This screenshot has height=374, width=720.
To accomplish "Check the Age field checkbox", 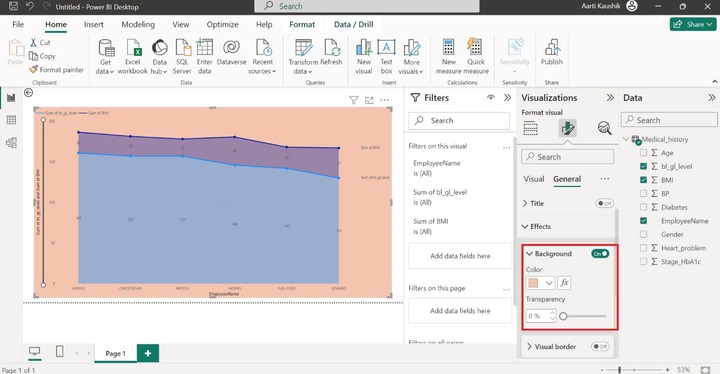I will [643, 153].
